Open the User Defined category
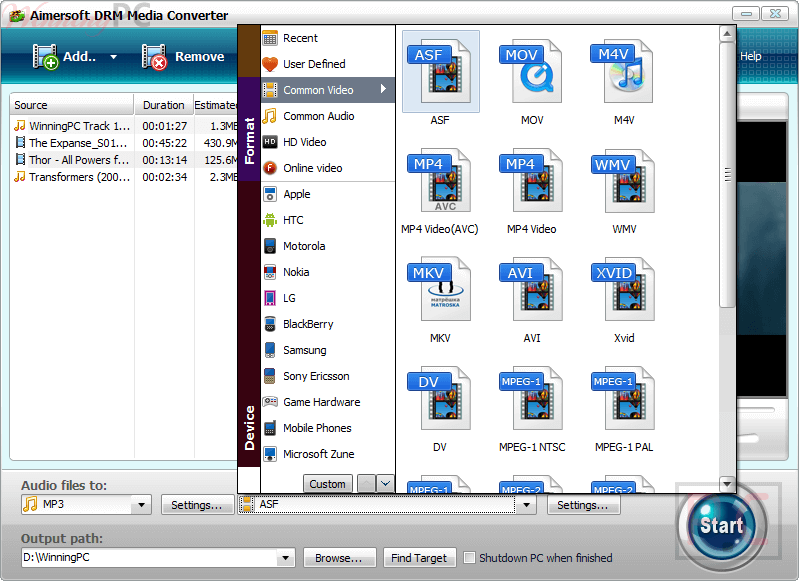 [328, 64]
